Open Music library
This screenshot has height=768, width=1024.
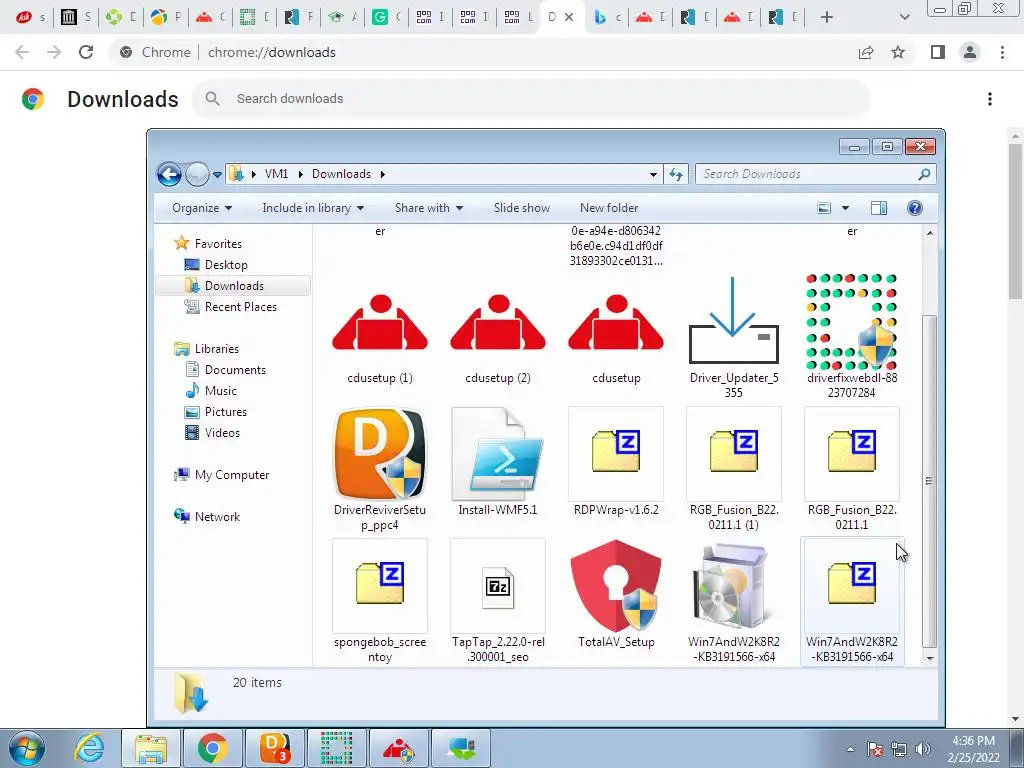(221, 391)
